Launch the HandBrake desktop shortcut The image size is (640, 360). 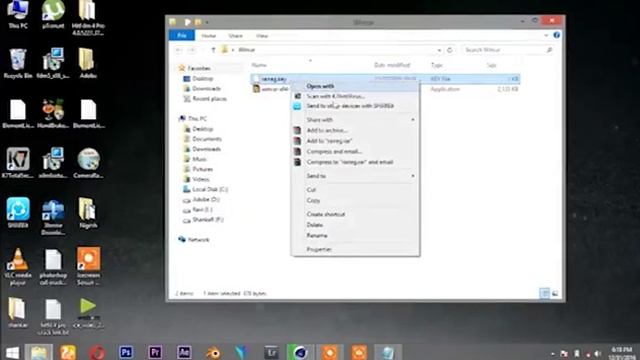pyautogui.click(x=53, y=113)
